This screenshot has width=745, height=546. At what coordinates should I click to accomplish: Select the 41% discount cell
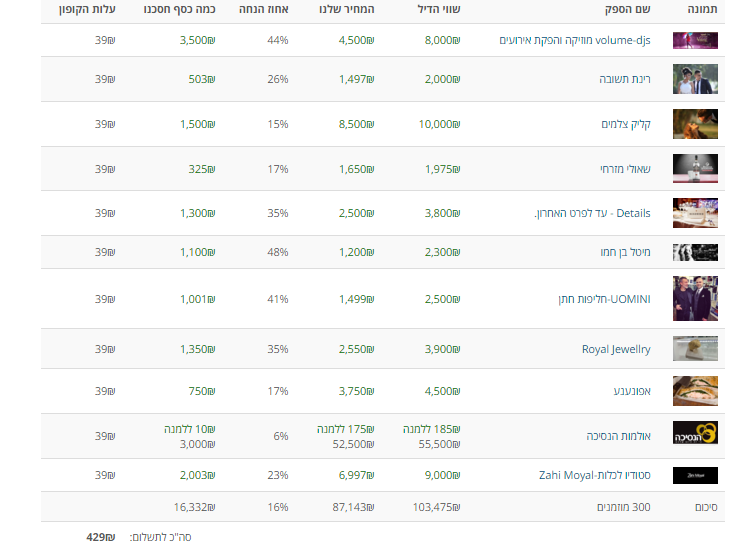point(277,299)
